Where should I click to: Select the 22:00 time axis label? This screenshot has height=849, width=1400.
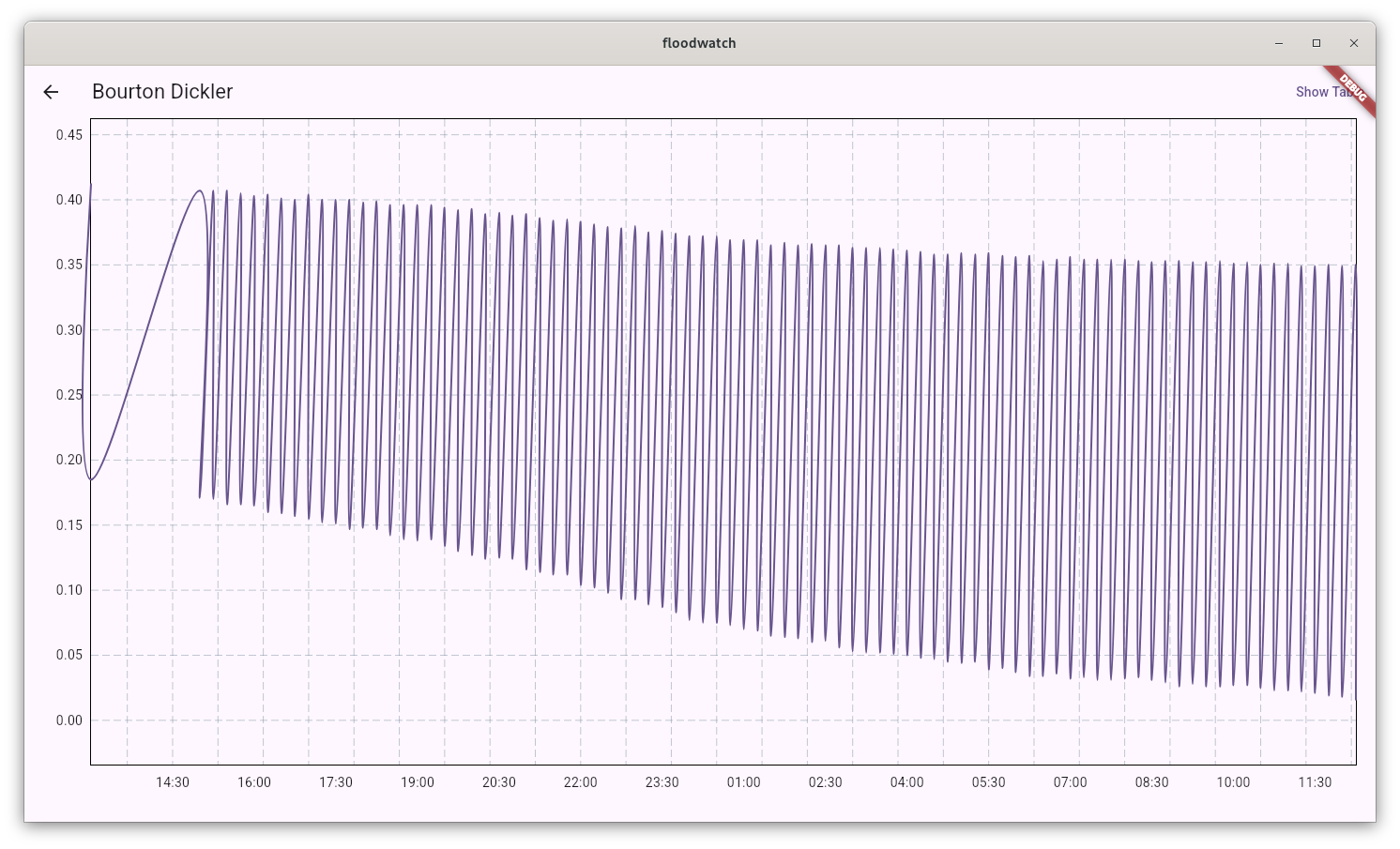point(581,782)
